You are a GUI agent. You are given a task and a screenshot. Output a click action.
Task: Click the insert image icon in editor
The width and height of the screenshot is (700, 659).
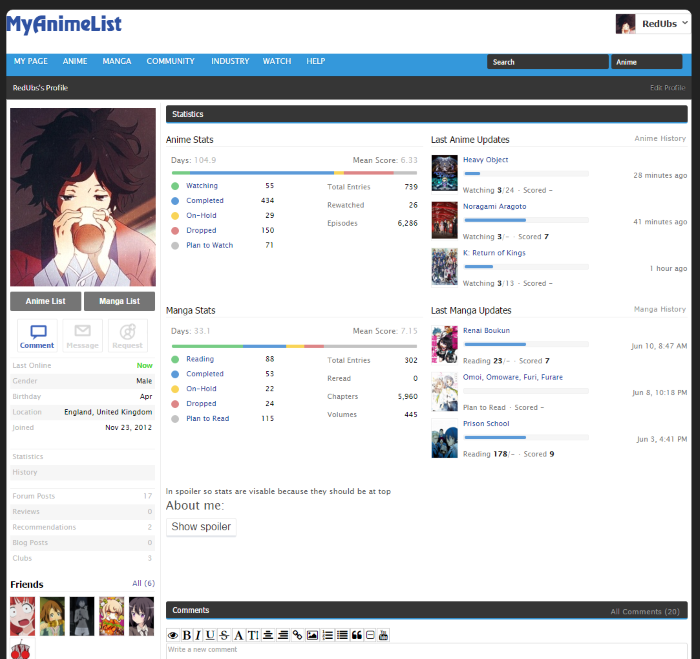[x=313, y=635]
